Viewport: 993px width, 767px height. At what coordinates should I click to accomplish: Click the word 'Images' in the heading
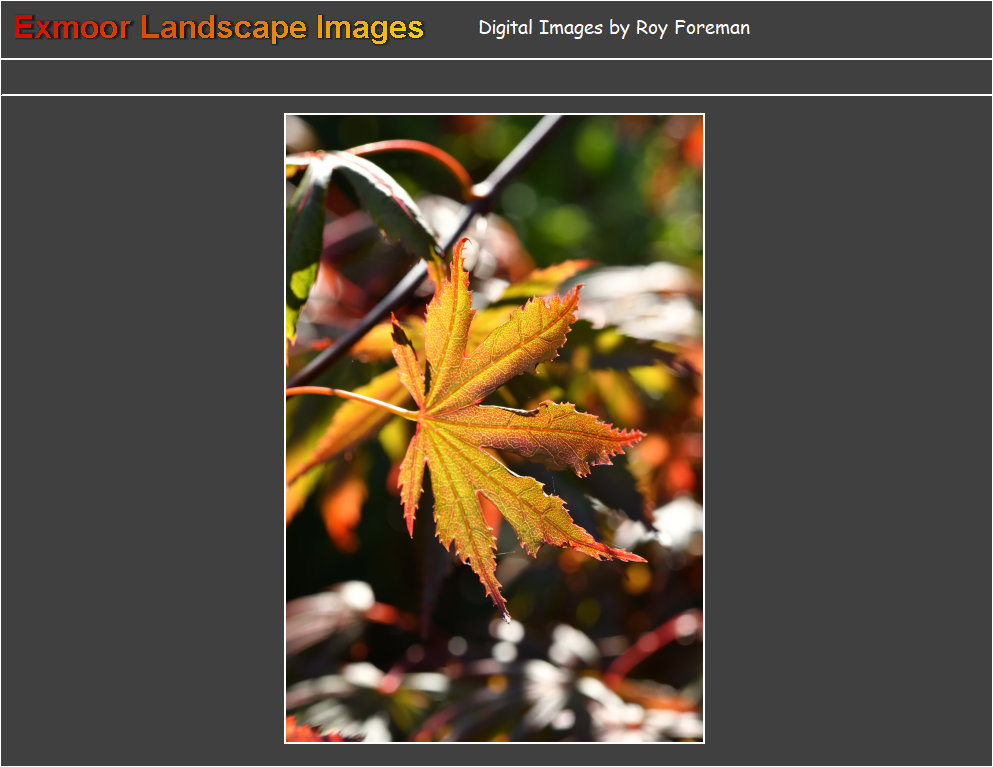click(x=369, y=28)
